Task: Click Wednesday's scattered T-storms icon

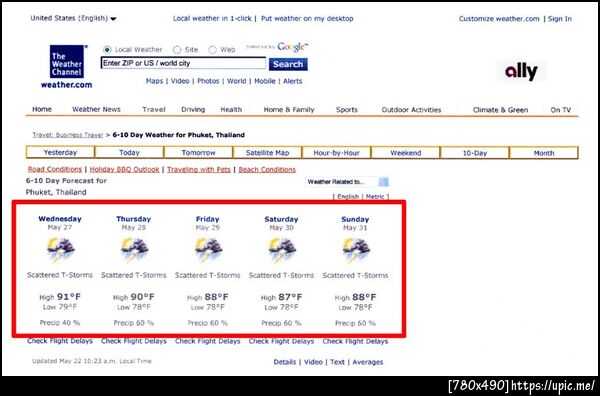Action: coord(60,249)
